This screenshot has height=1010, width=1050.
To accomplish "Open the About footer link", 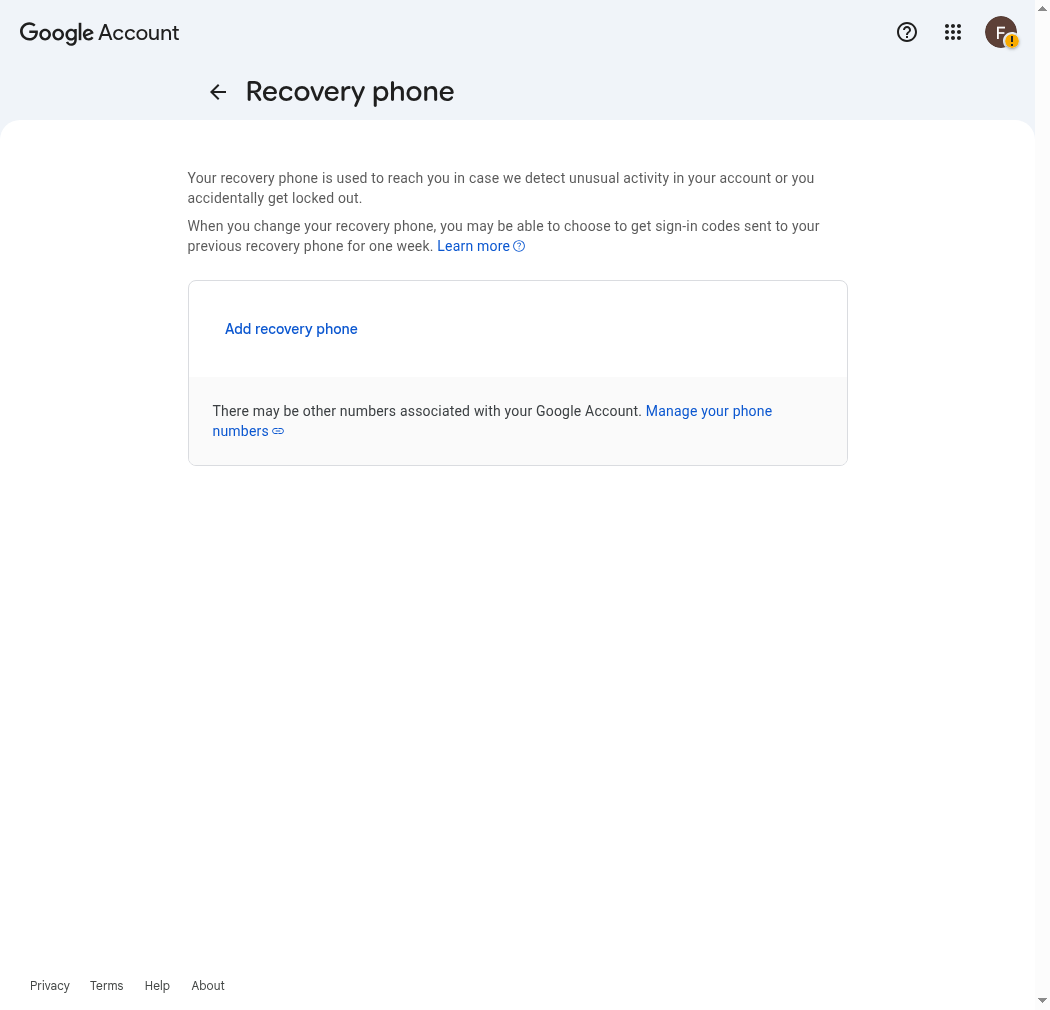I will click(208, 985).
